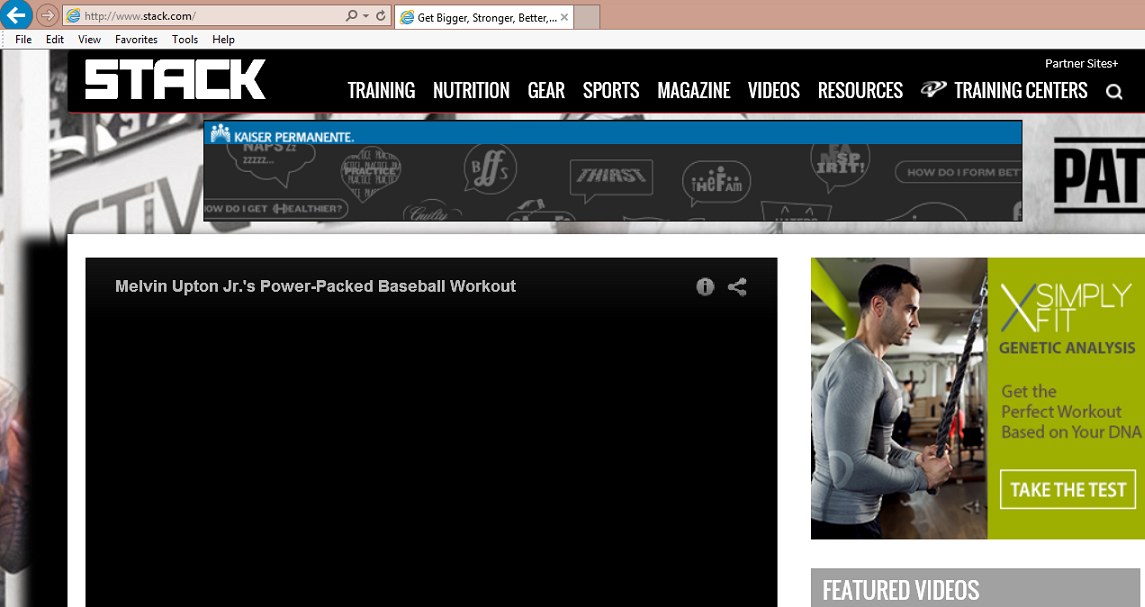Click the address bar search magnifier icon
1145x607 pixels.
pyautogui.click(x=351, y=16)
